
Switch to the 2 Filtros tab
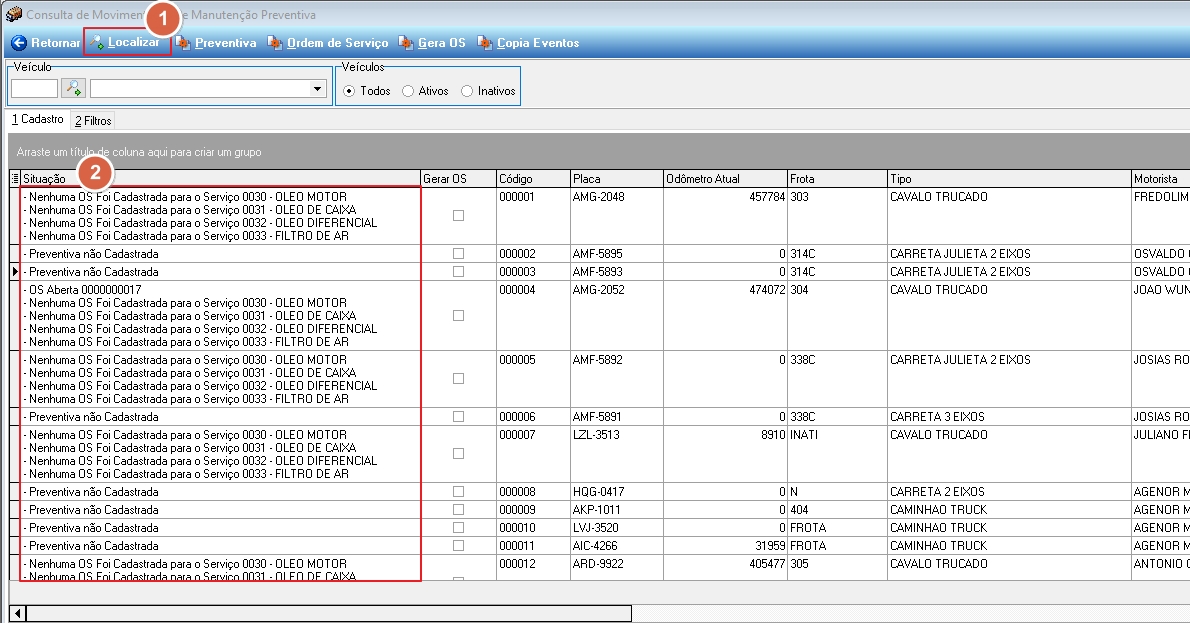pyautogui.click(x=93, y=121)
